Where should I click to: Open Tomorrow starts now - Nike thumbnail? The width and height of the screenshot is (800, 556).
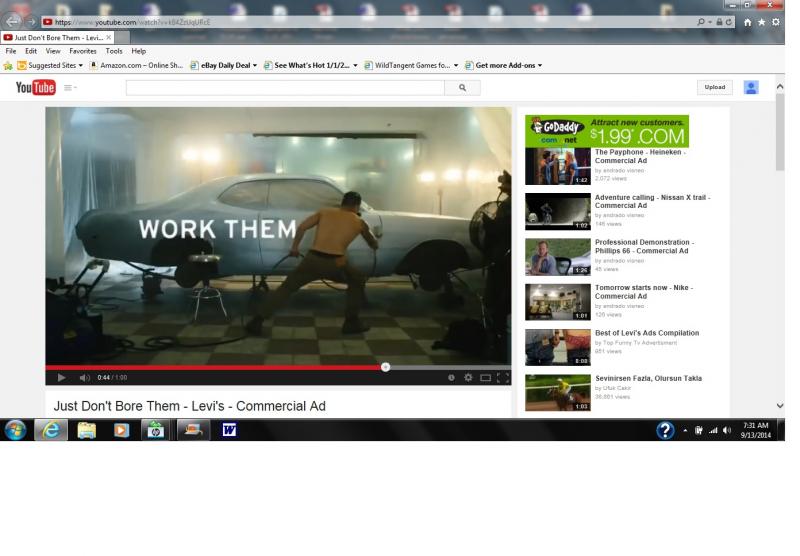point(558,302)
